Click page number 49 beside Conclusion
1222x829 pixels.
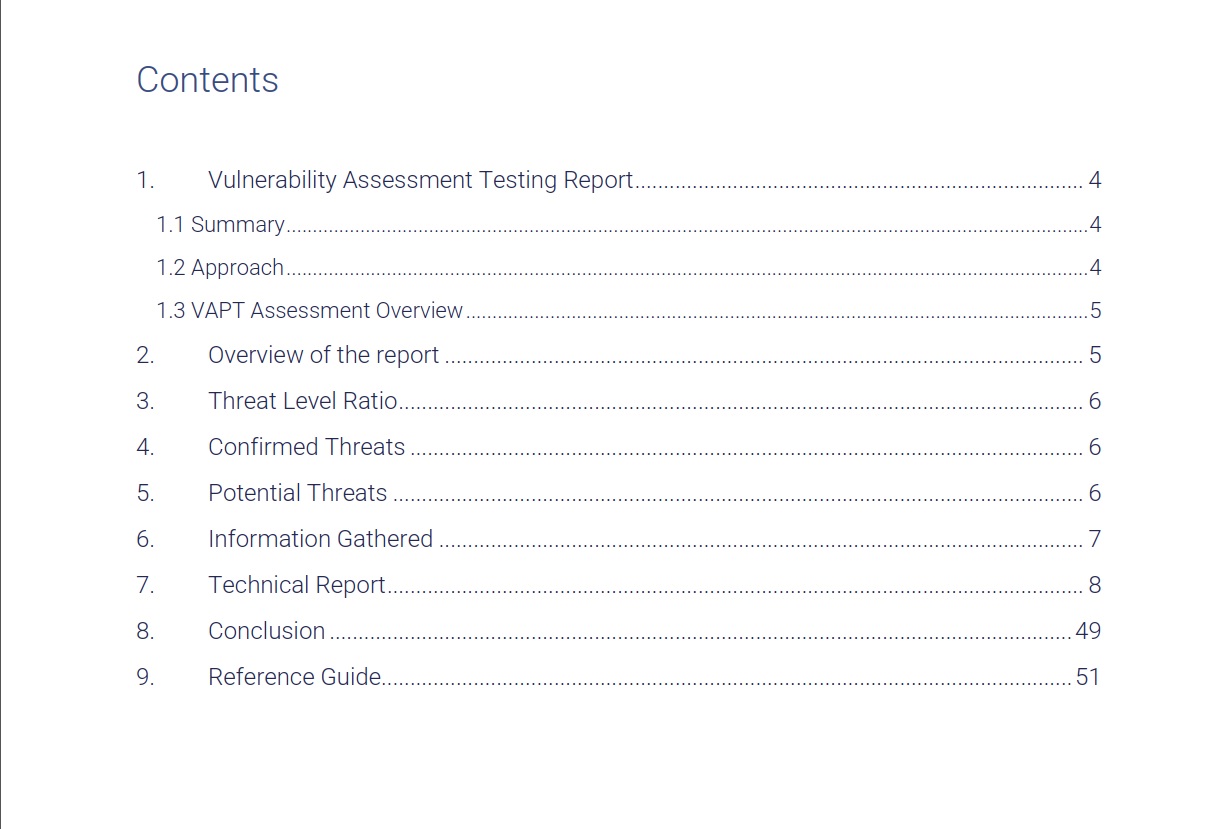pos(1088,631)
